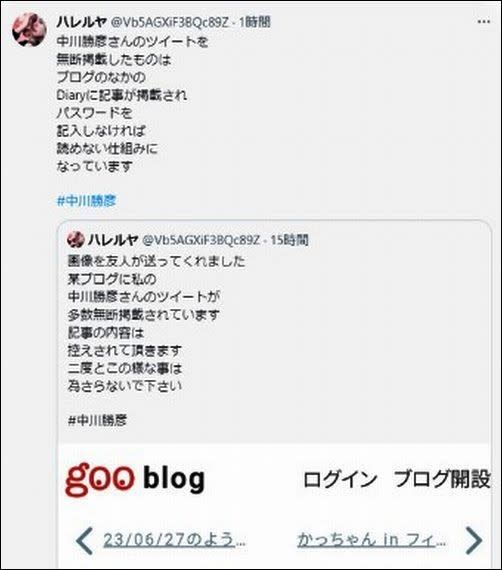Click the quoted tweet's ハレルヤ display name

113,240
